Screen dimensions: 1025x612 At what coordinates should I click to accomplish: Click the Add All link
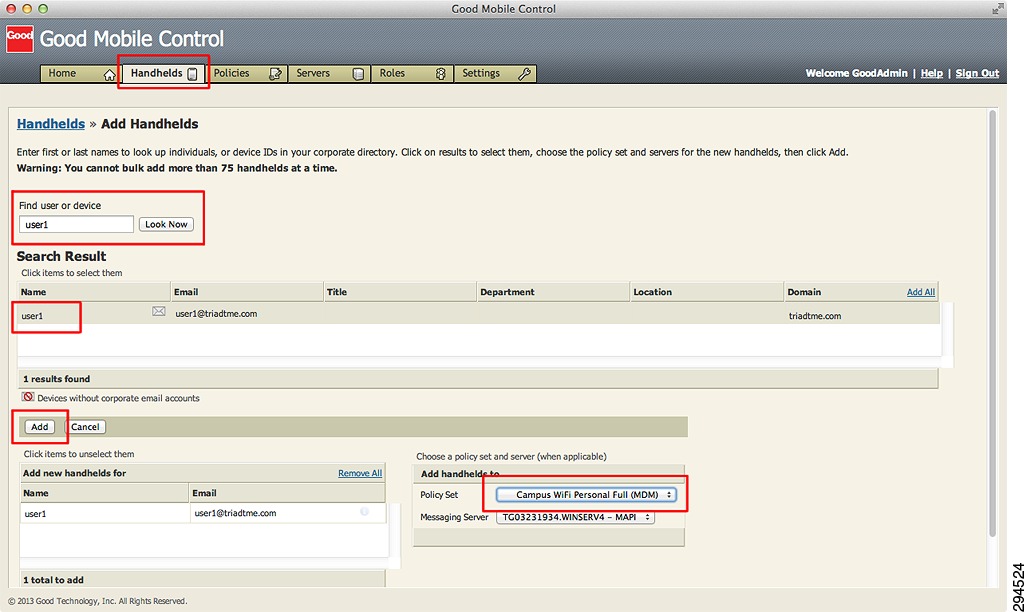(920, 292)
